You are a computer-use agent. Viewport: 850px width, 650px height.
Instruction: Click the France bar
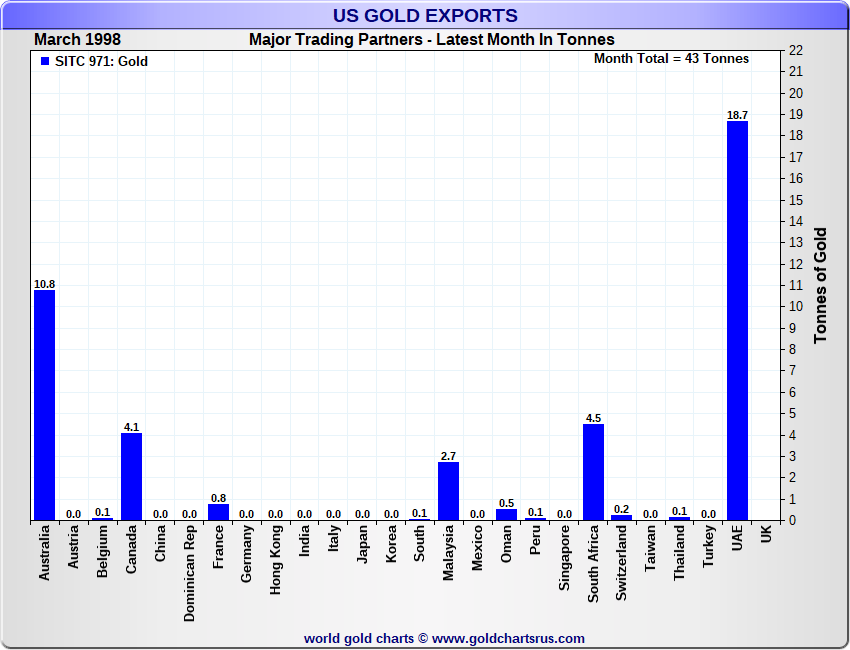(218, 512)
